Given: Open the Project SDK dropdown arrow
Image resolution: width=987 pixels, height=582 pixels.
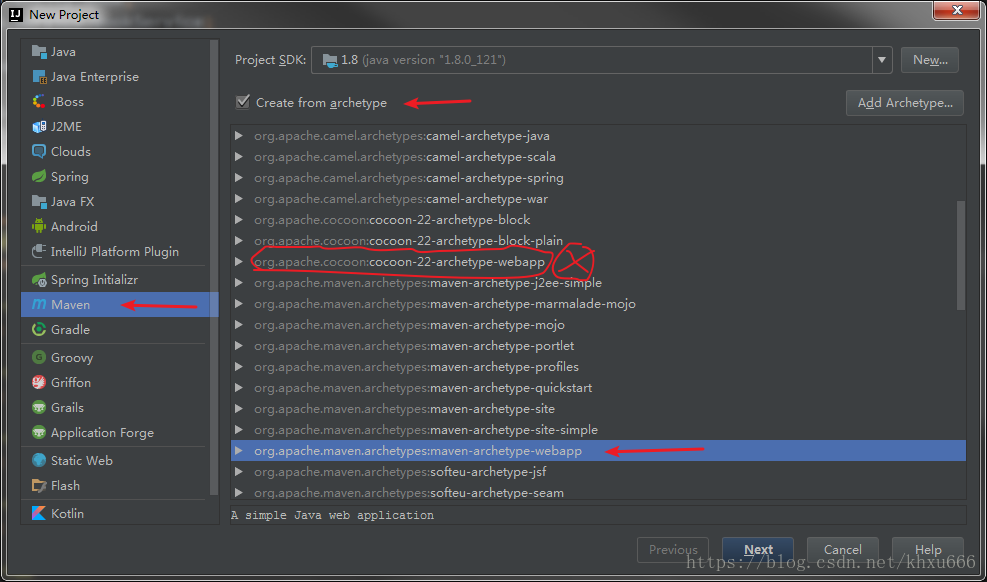Looking at the screenshot, I should [x=882, y=60].
